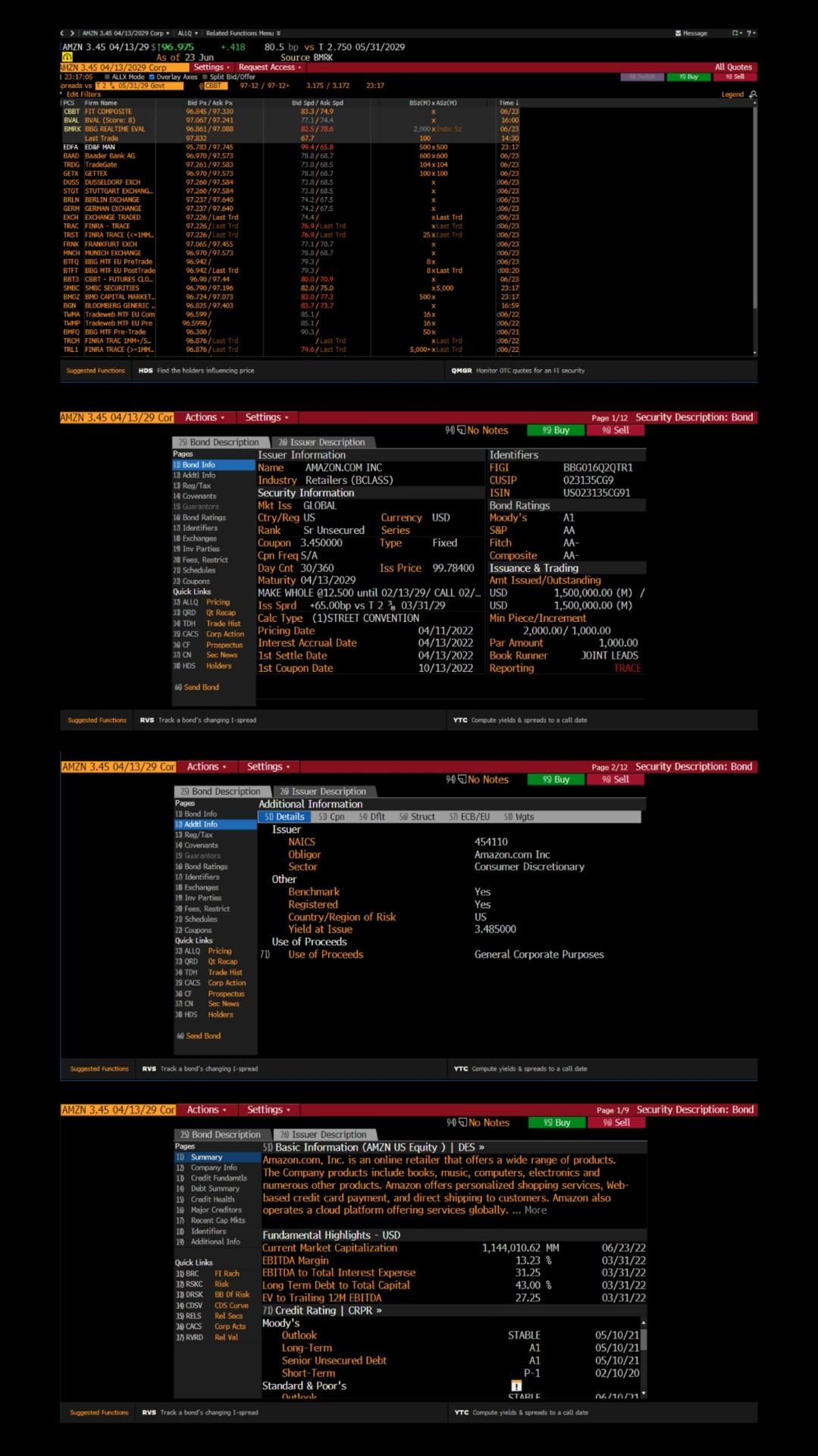Click the green Buy button in the ALLQ quotes panel

coord(689,77)
